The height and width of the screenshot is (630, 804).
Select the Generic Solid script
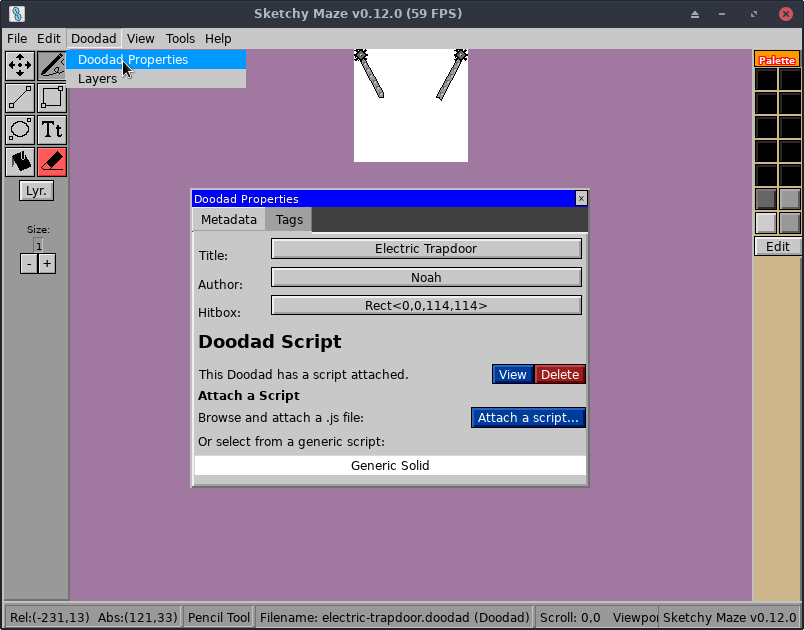click(x=390, y=465)
